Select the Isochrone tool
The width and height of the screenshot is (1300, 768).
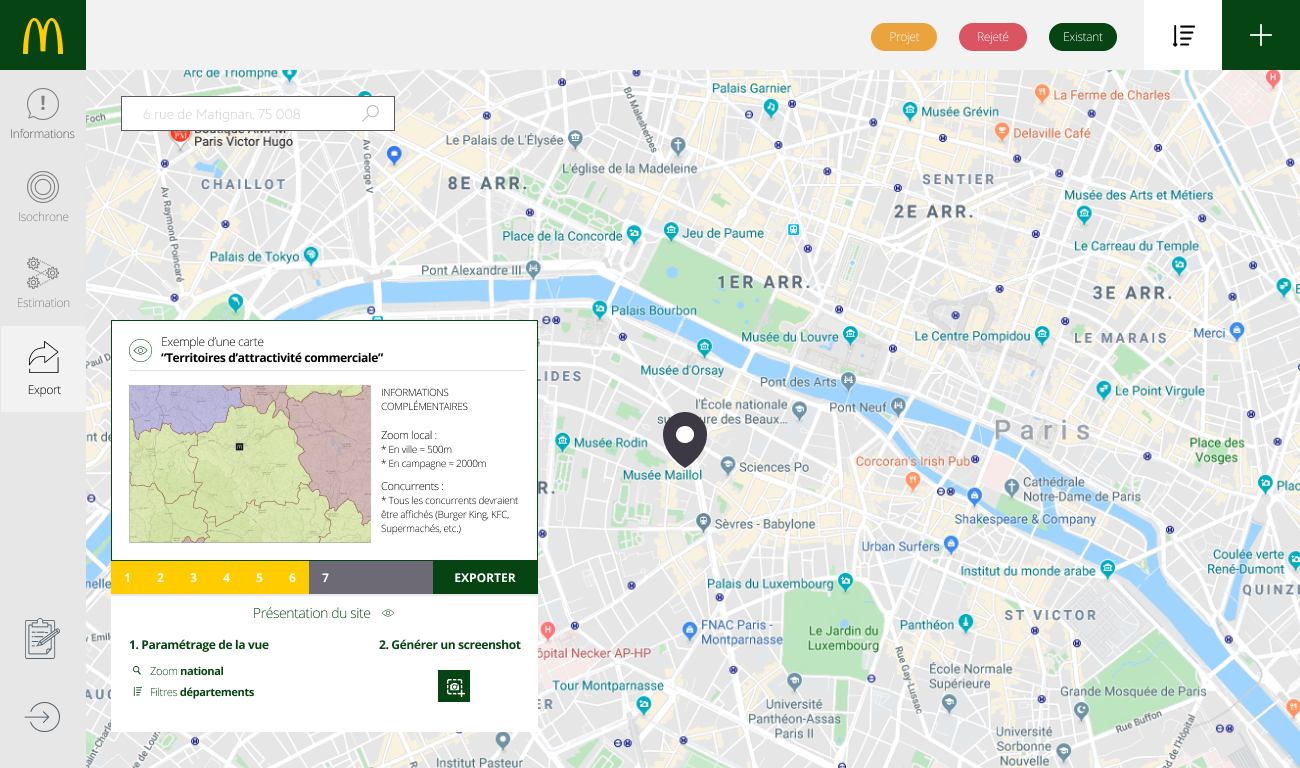(43, 196)
